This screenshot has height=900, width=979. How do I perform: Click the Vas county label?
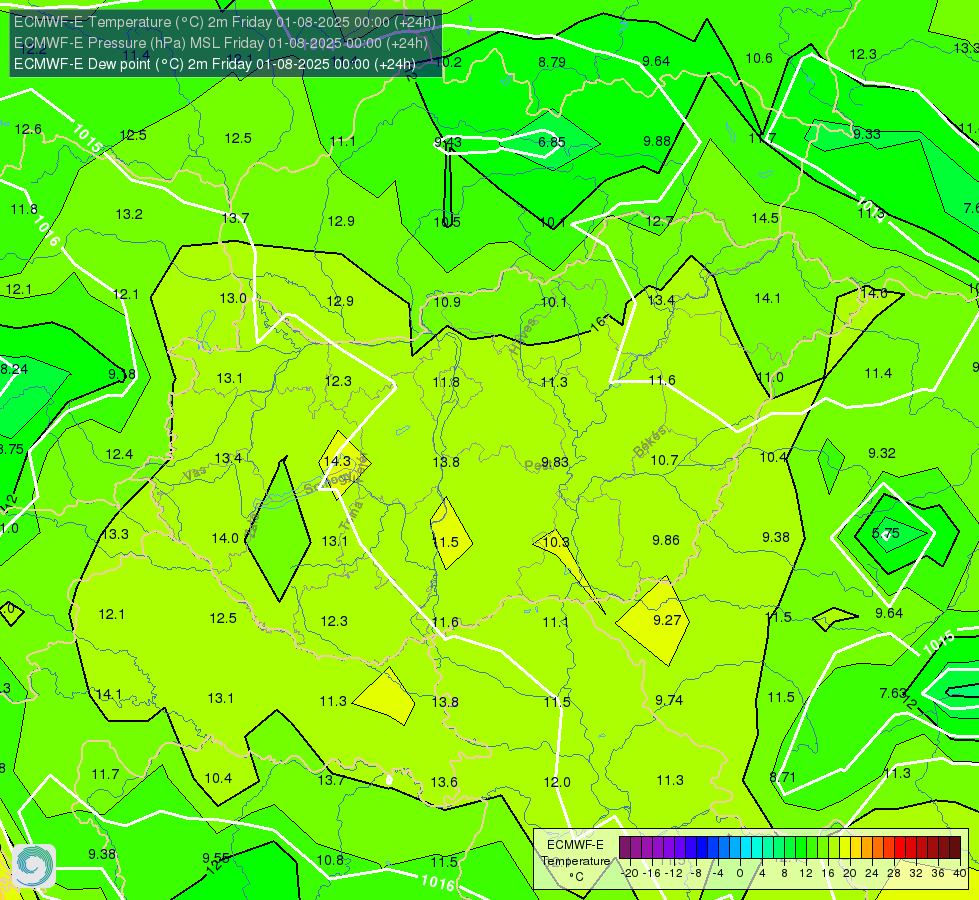[195, 473]
